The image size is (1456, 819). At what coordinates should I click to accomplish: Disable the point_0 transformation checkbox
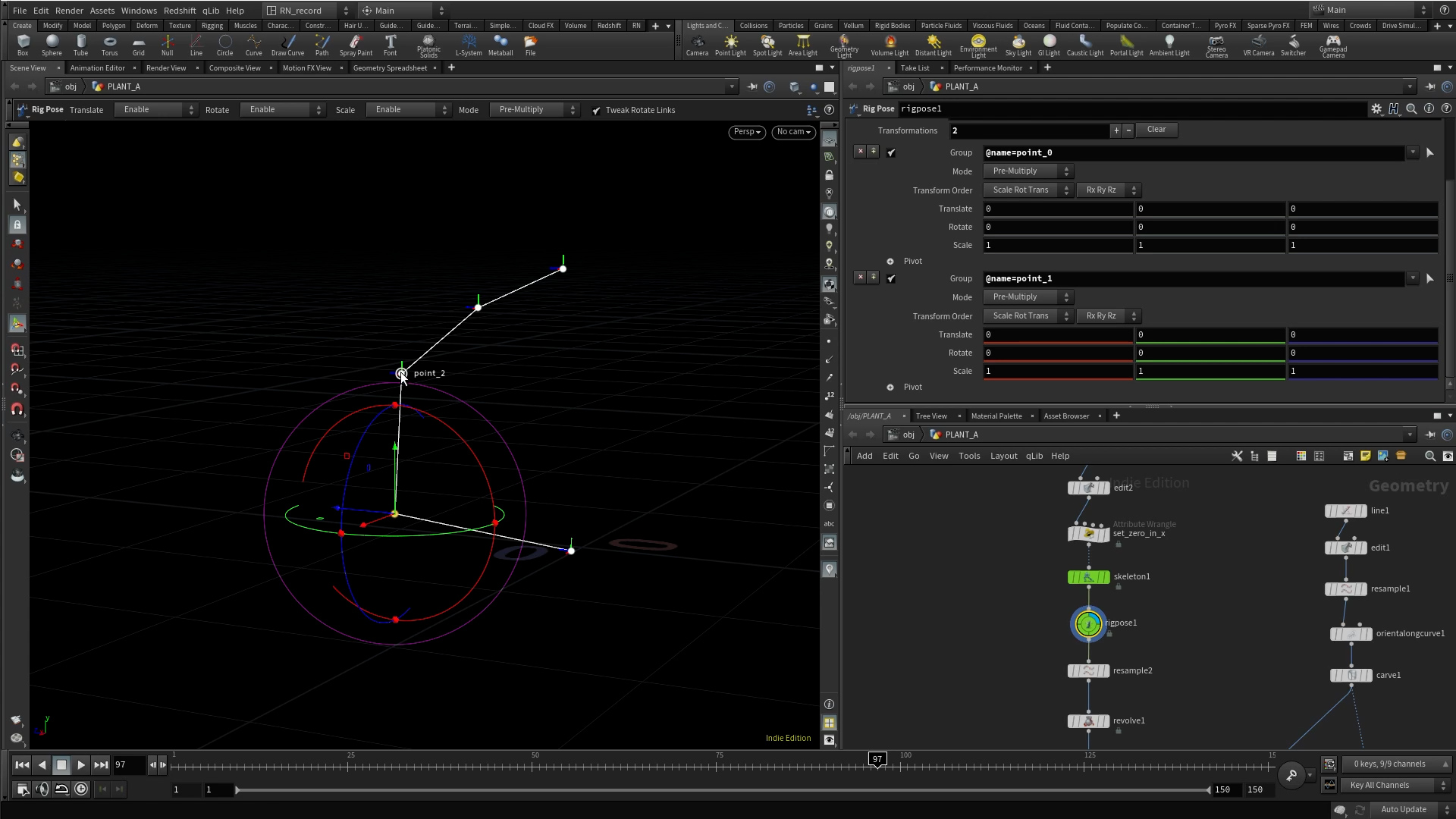click(x=891, y=153)
